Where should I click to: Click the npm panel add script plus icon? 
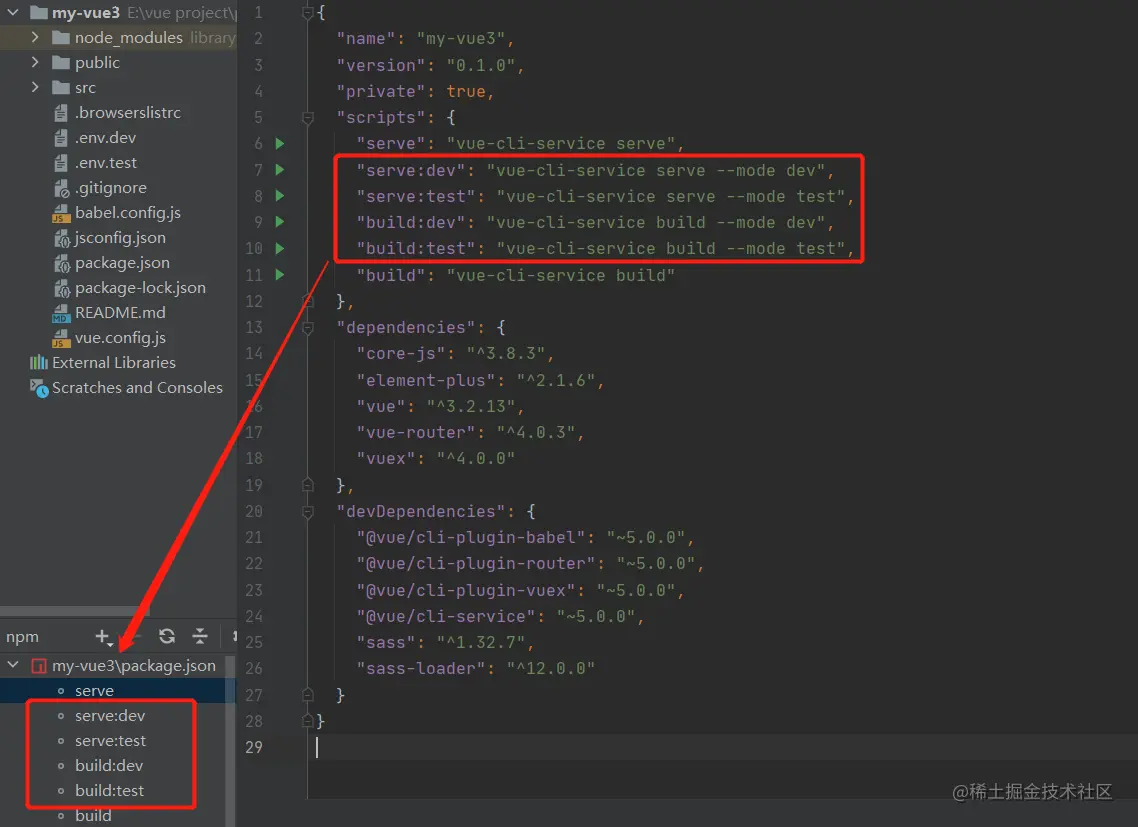point(104,637)
